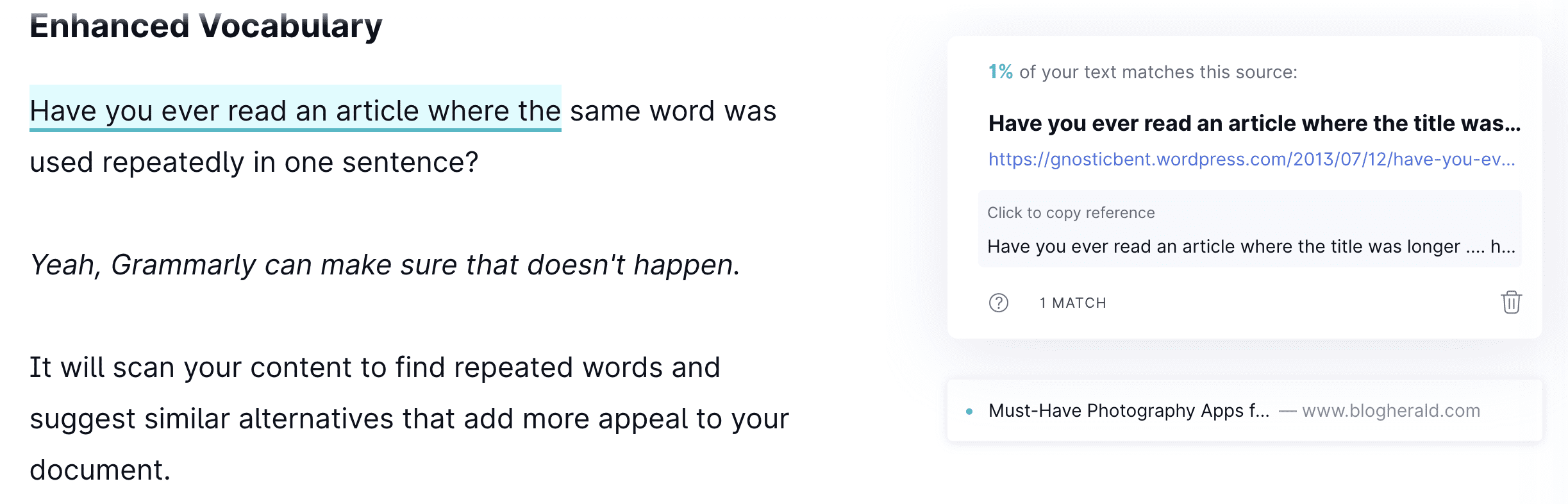The height and width of the screenshot is (504, 1568).
Task: Click 'used repeatedly in one sentence?' text
Action: tap(254, 162)
